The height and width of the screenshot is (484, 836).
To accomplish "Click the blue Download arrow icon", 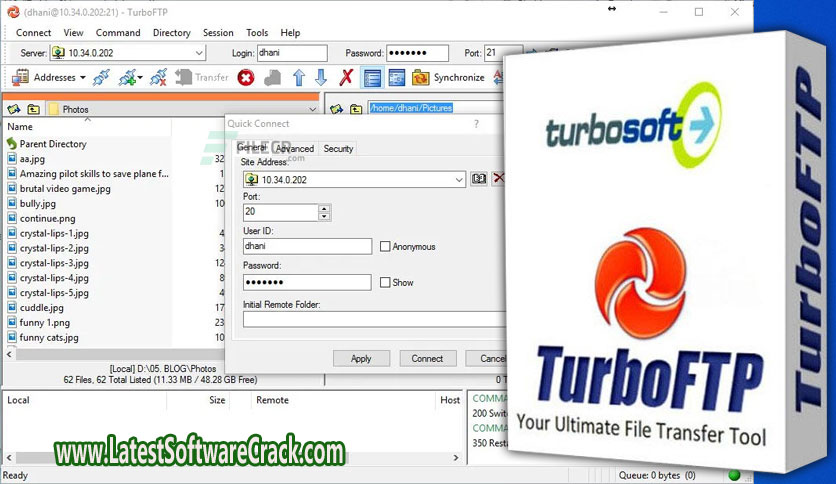I will click(x=321, y=78).
